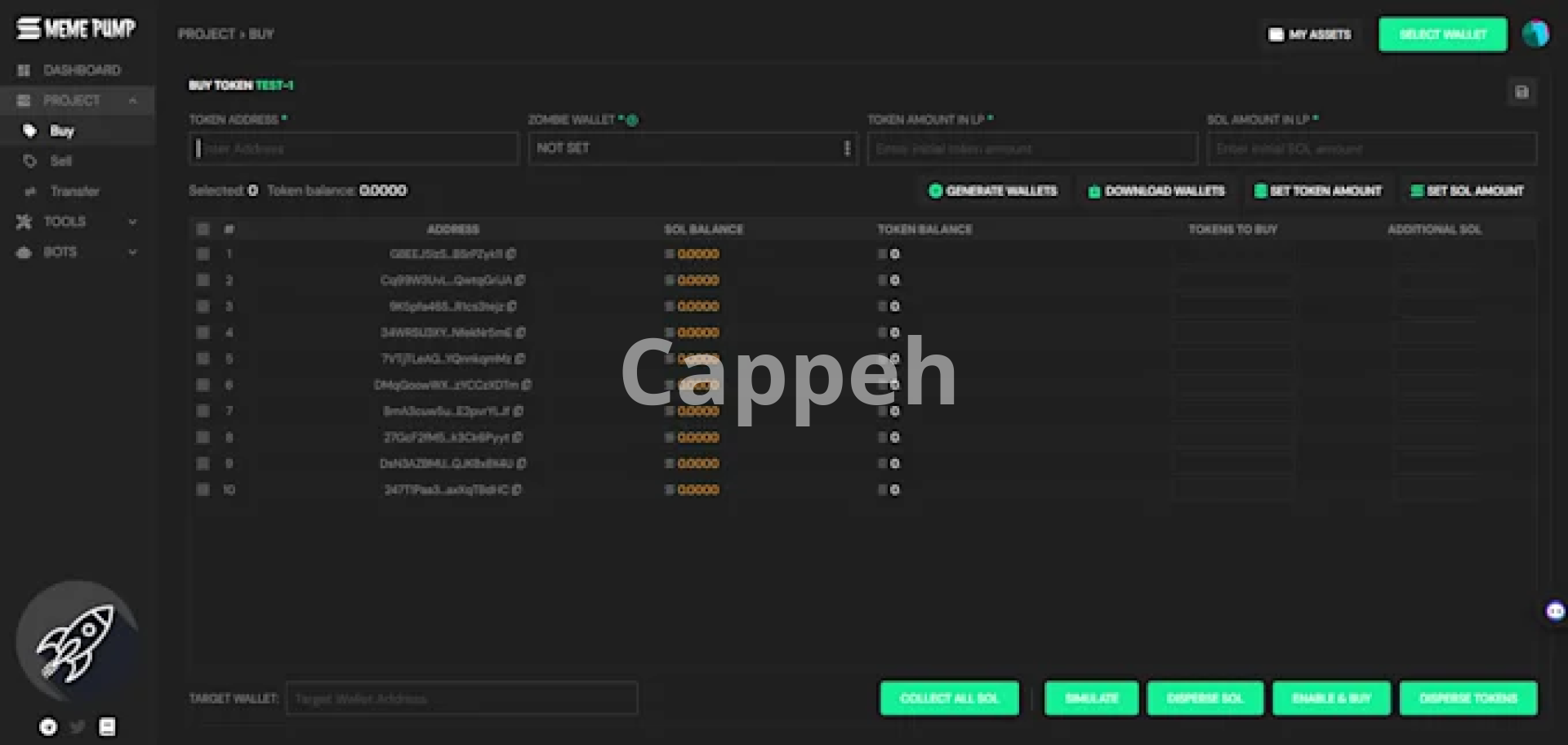Open the chat support bubble icon
This screenshot has height=745, width=1568.
(1555, 611)
